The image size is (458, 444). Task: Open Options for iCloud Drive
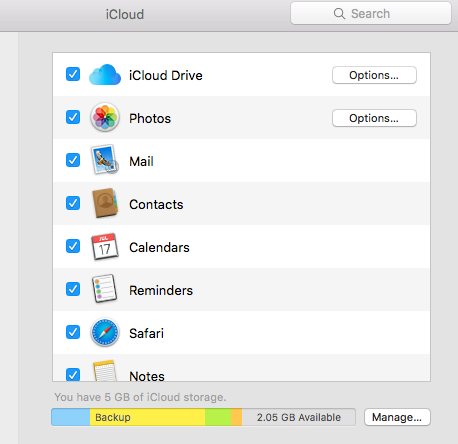click(x=374, y=75)
